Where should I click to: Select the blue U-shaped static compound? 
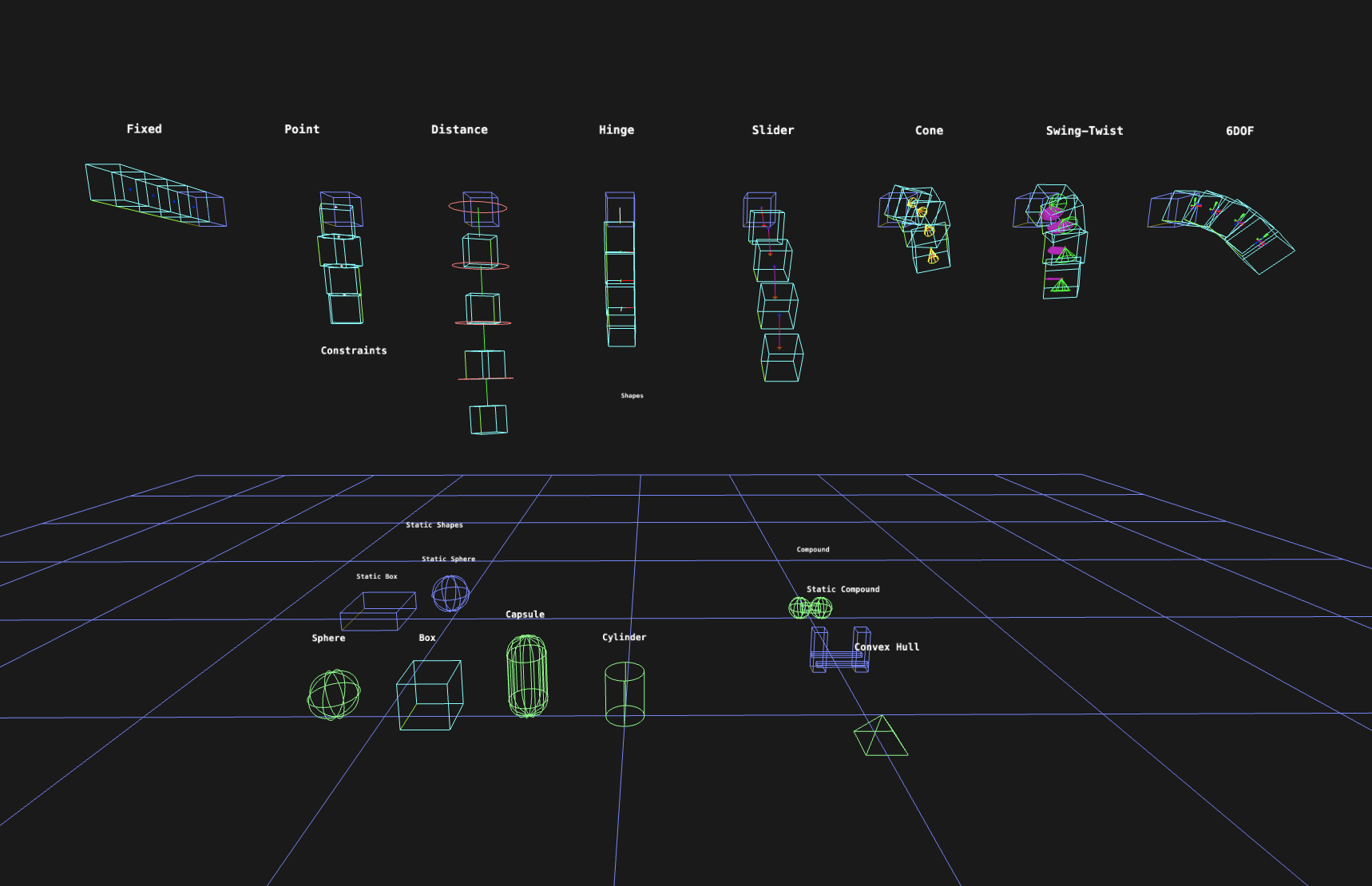(x=840, y=650)
